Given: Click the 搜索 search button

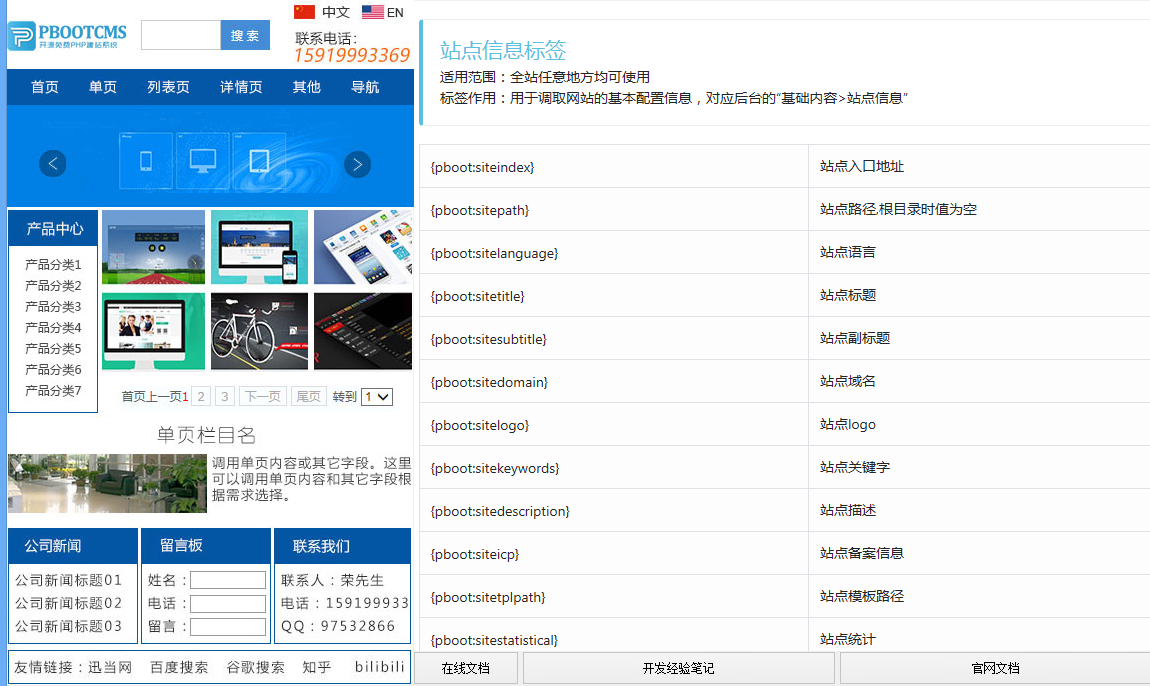Looking at the screenshot, I should [x=245, y=34].
